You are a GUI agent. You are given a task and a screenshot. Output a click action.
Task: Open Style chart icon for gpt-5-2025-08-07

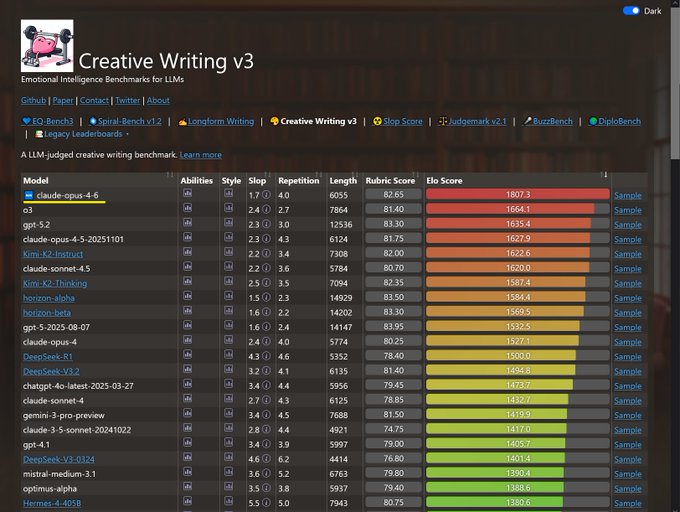pos(229,325)
